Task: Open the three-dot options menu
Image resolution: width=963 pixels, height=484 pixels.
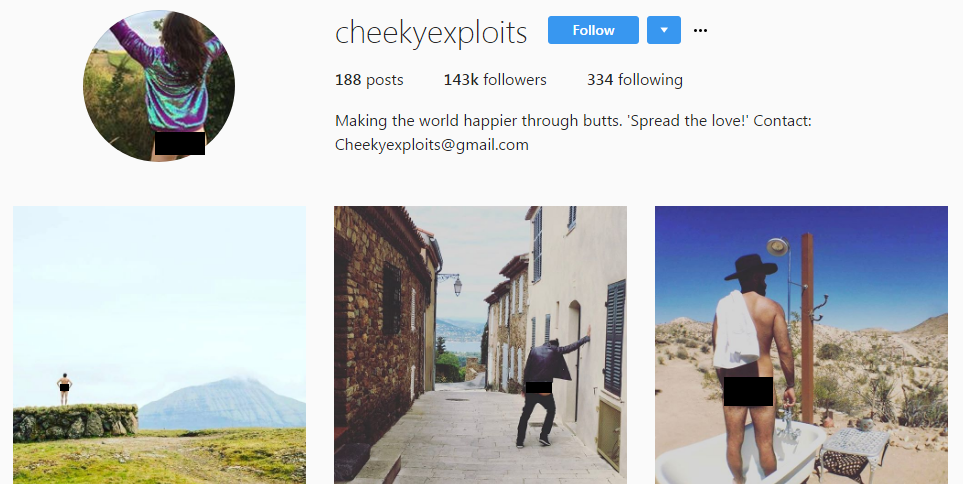Action: (700, 31)
